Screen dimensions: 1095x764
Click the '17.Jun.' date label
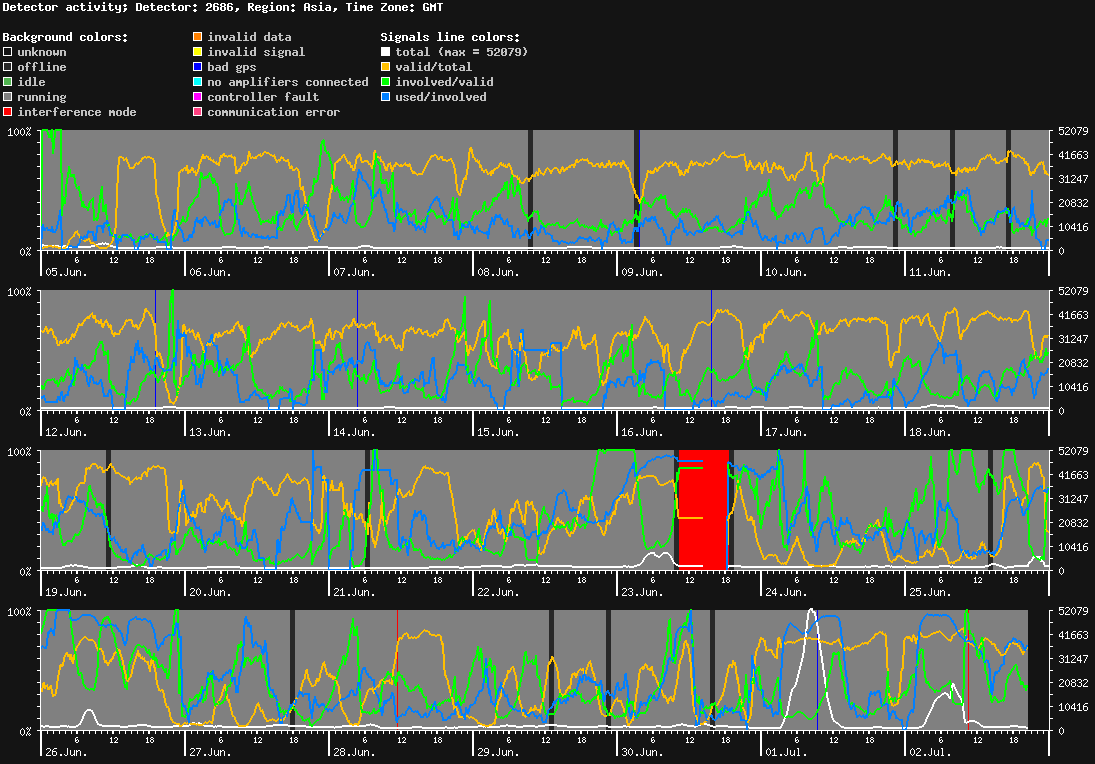pyautogui.click(x=786, y=432)
